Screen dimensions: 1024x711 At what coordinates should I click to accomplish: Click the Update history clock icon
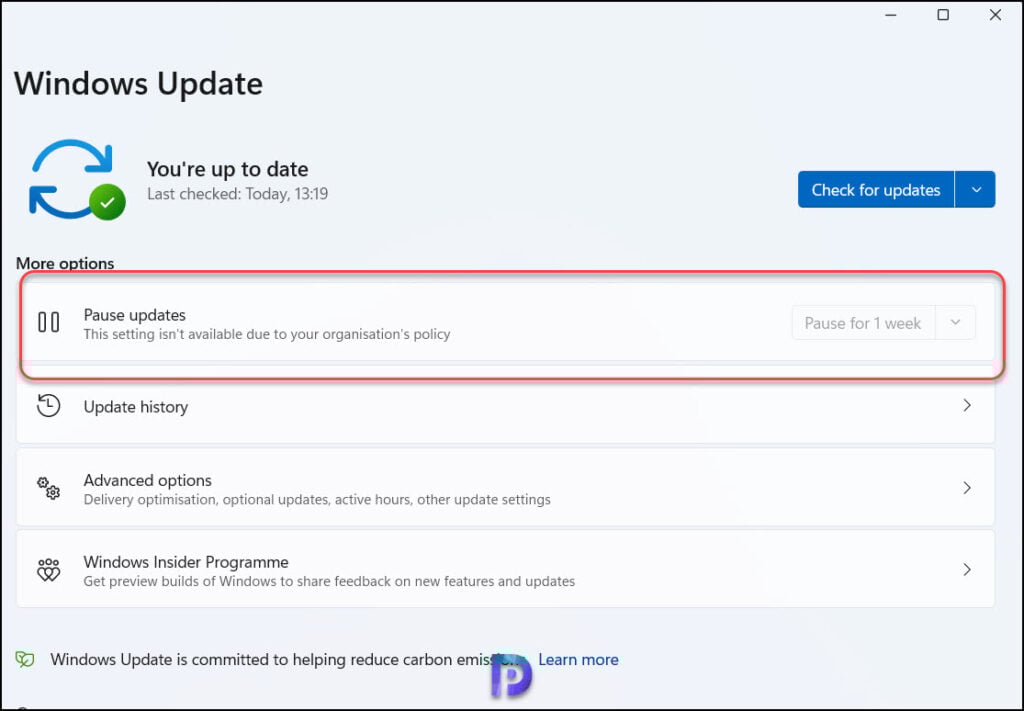pos(48,405)
